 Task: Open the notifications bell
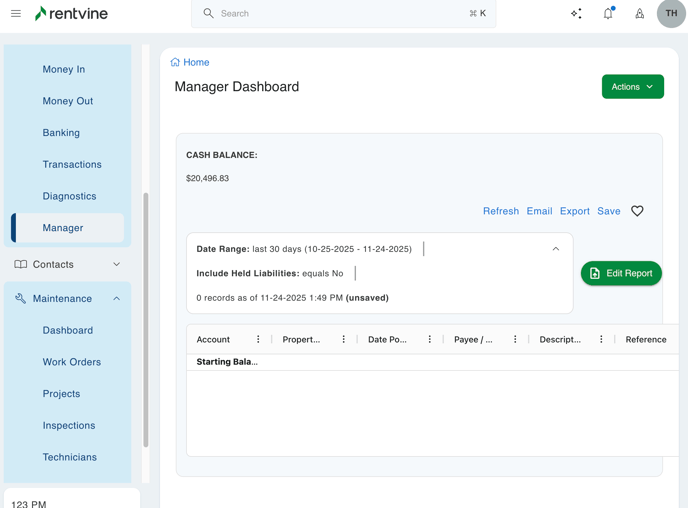click(x=608, y=14)
